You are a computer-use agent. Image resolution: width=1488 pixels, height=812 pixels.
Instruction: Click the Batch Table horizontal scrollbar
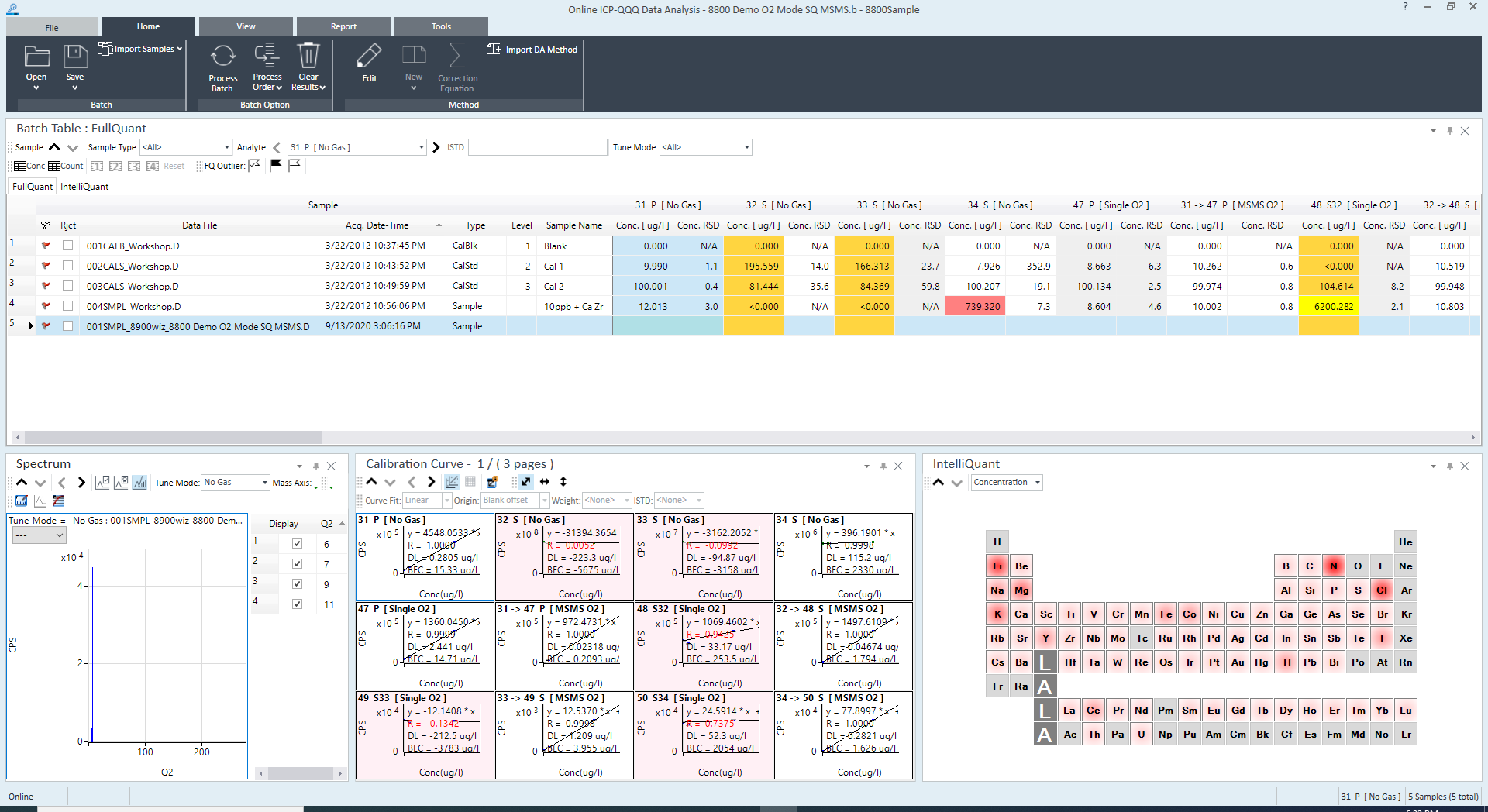tap(172, 437)
